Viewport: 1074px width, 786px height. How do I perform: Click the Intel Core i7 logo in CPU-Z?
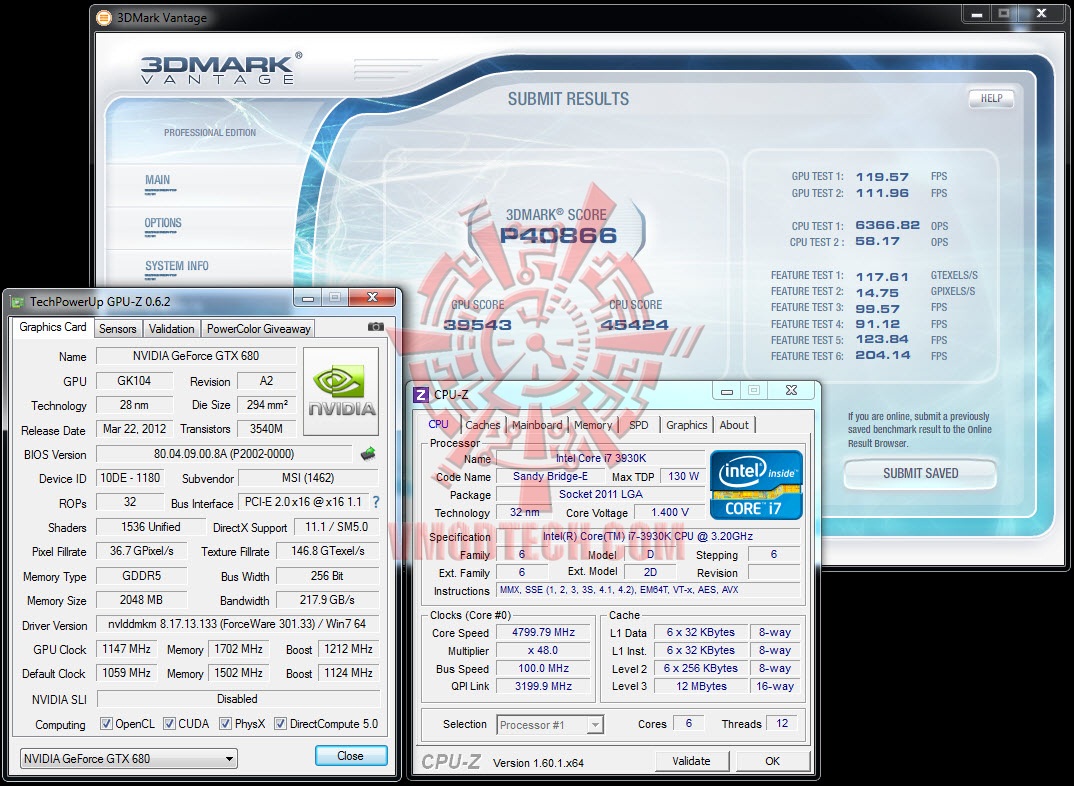coord(756,485)
